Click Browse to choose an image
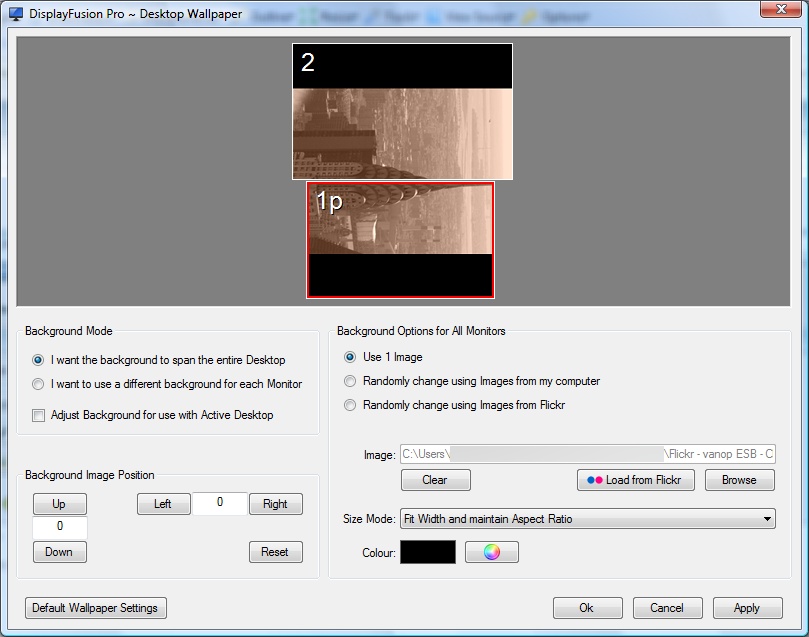The height and width of the screenshot is (637, 809). pos(739,480)
